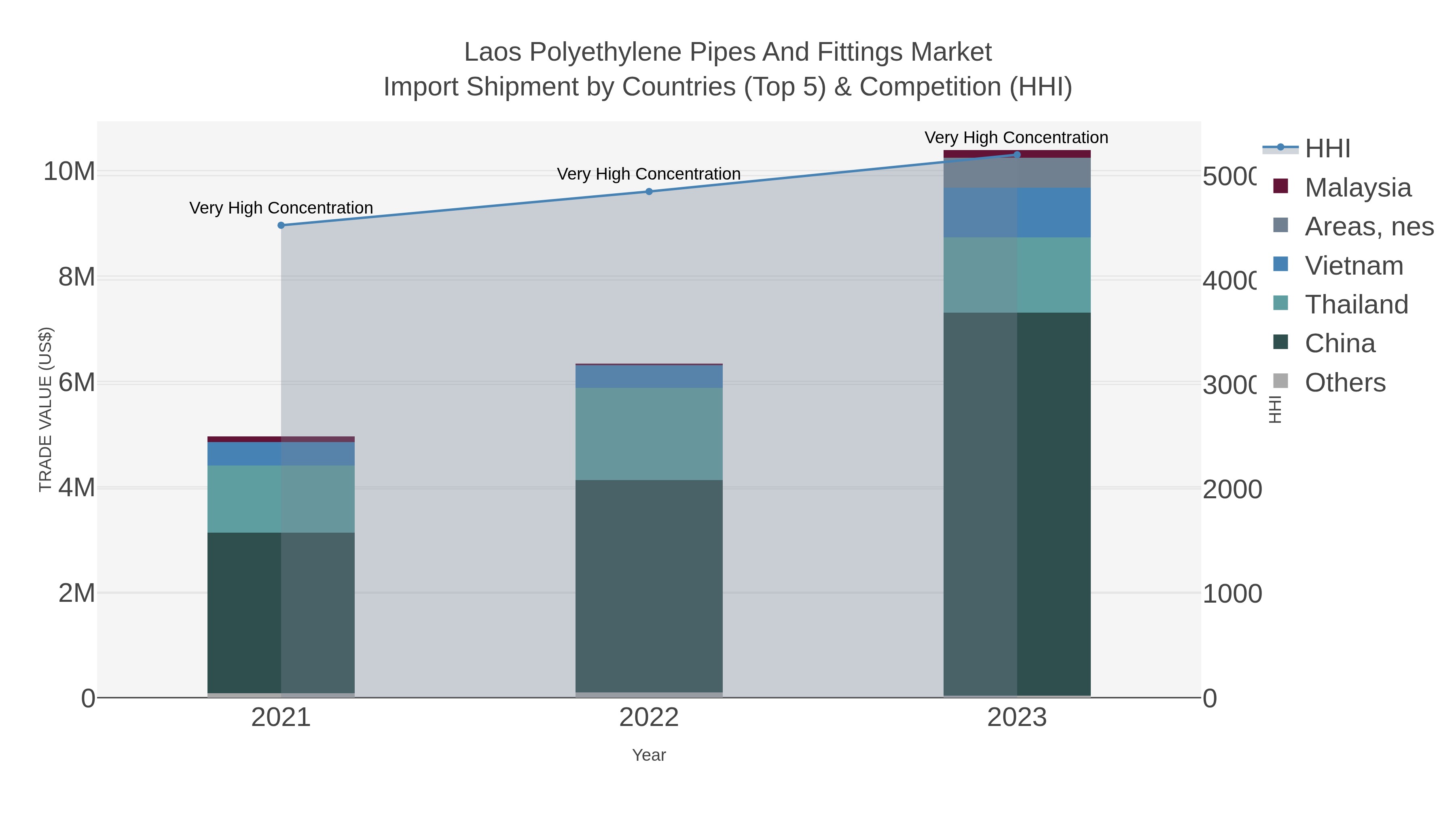The image size is (1456, 819).
Task: Toggle Thailand legend entry
Action: point(1340,304)
